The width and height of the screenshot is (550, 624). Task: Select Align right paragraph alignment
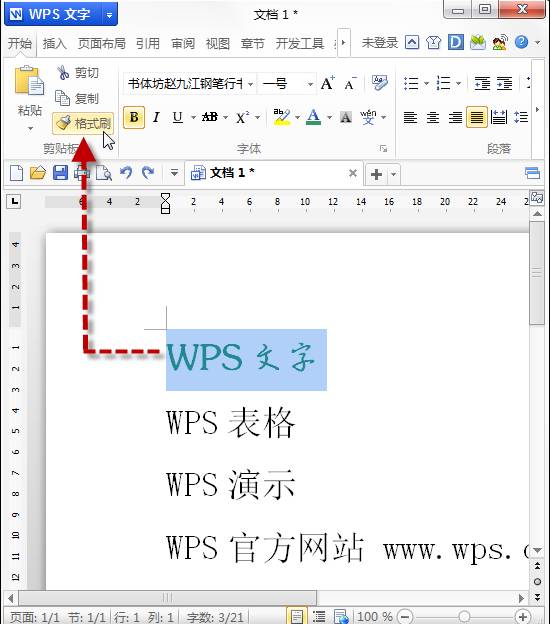[455, 117]
